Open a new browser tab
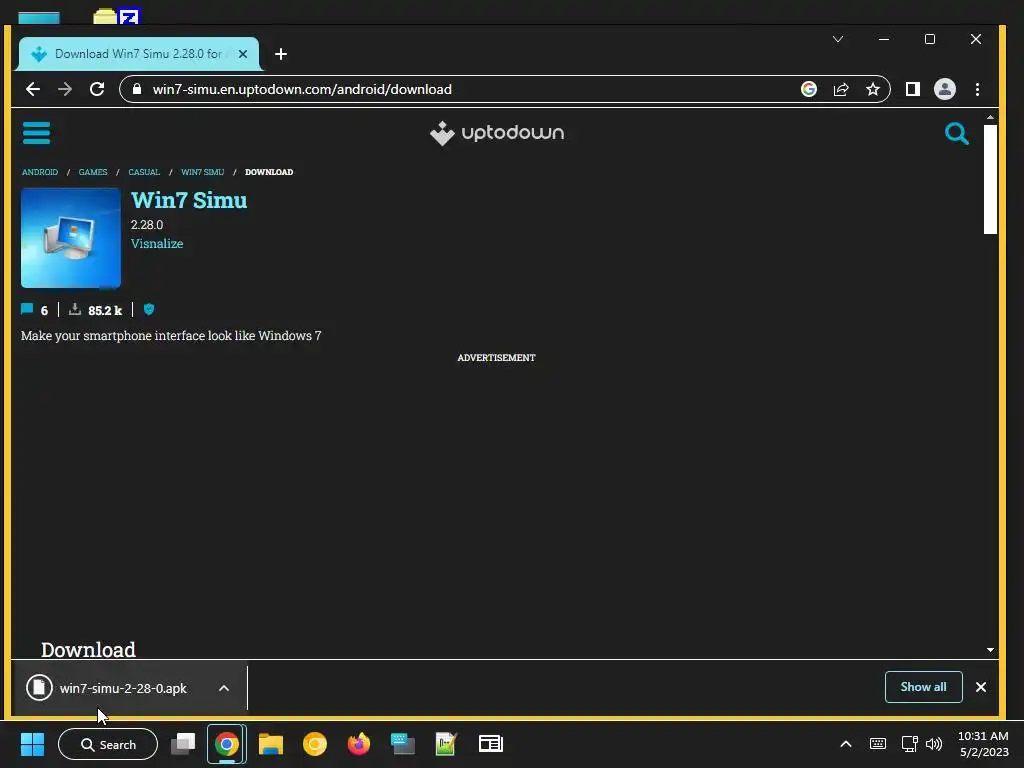The image size is (1024, 768). pos(281,54)
